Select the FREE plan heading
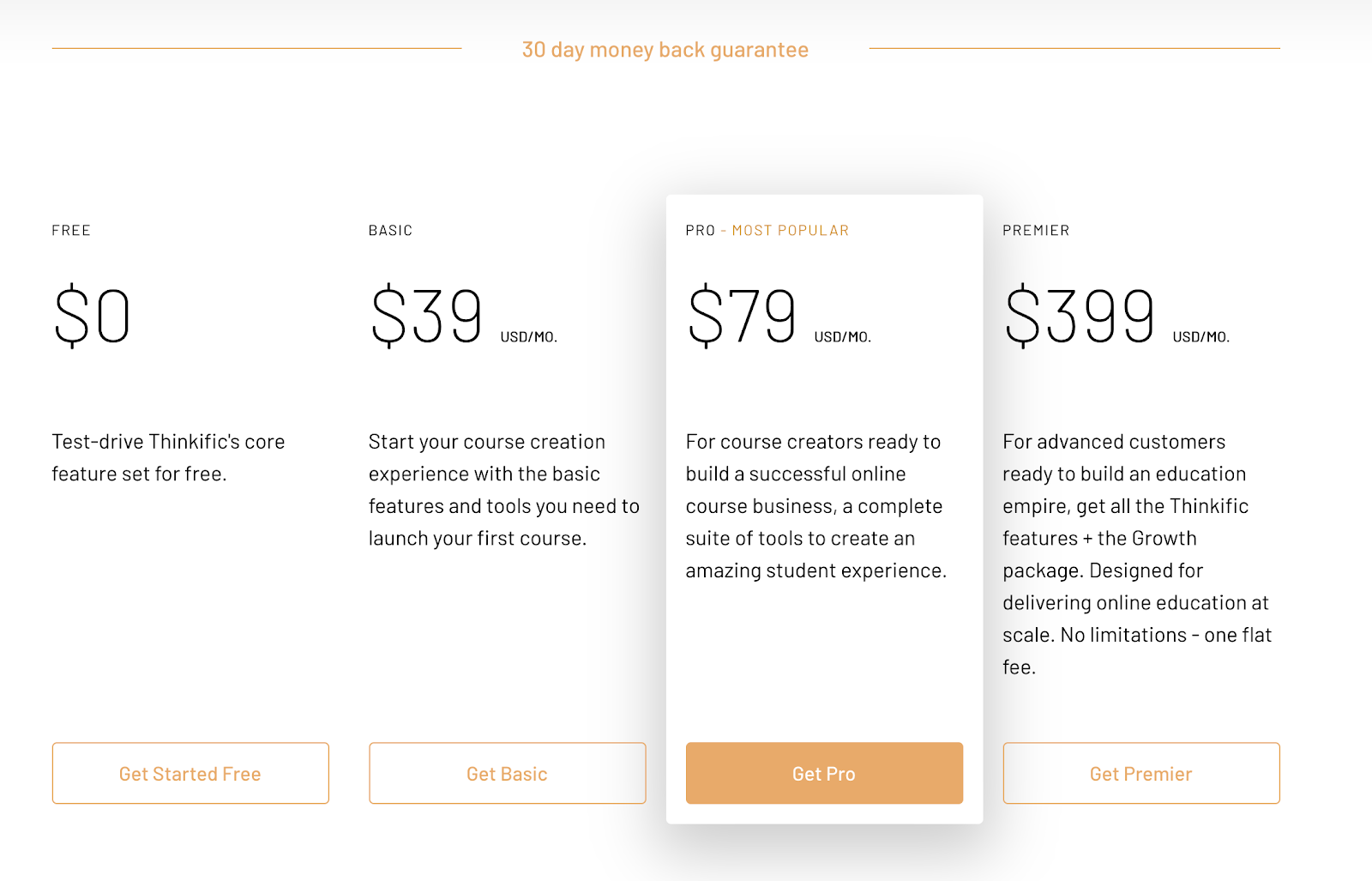This screenshot has width=1372, height=881. coord(71,230)
